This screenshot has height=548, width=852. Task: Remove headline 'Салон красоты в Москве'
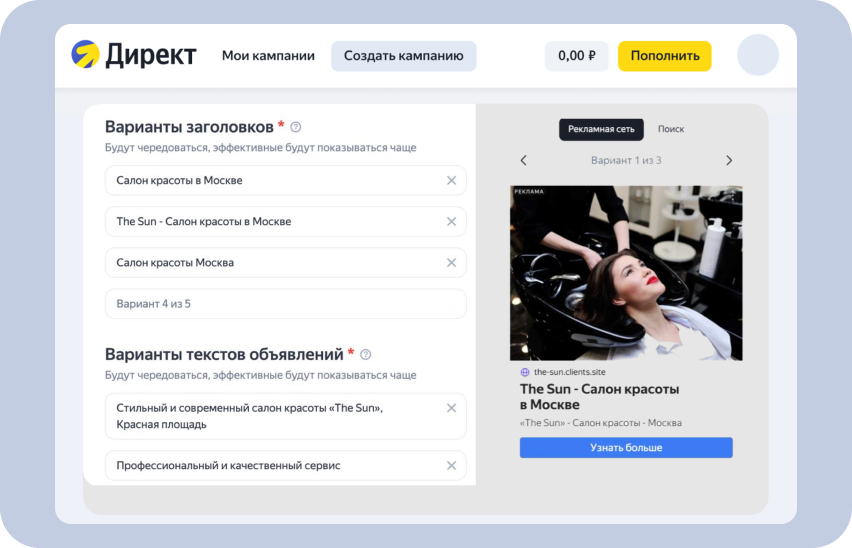click(452, 180)
